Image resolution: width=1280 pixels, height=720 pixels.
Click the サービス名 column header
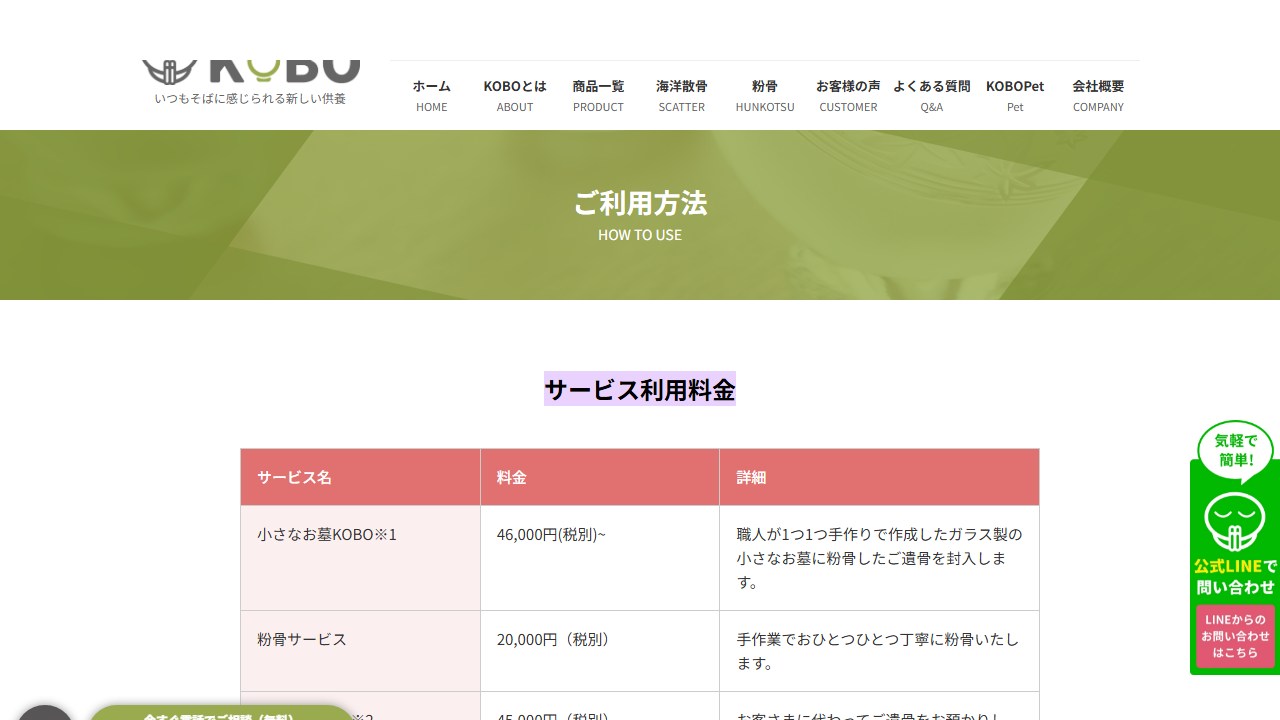pos(360,477)
